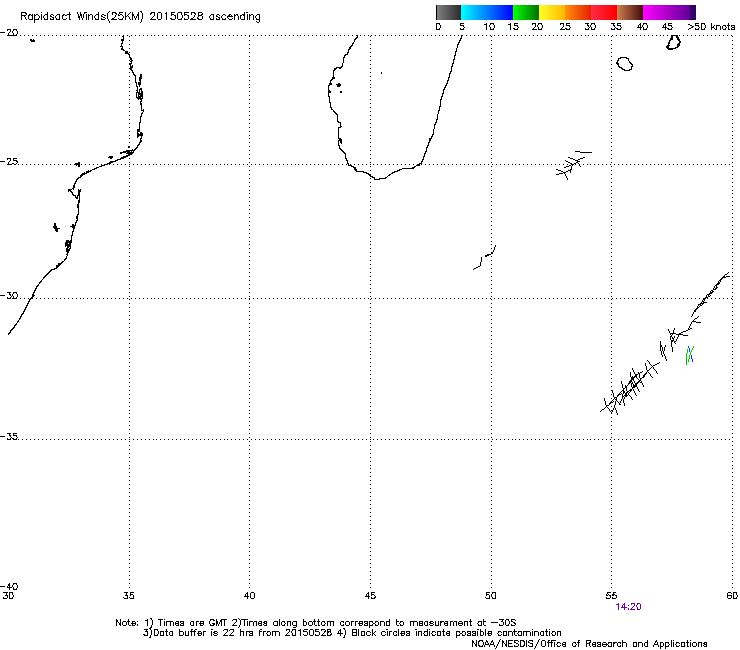Click the gray 0-5 knots color swatch
Viewport: 740px width, 650px height.
[x=448, y=12]
